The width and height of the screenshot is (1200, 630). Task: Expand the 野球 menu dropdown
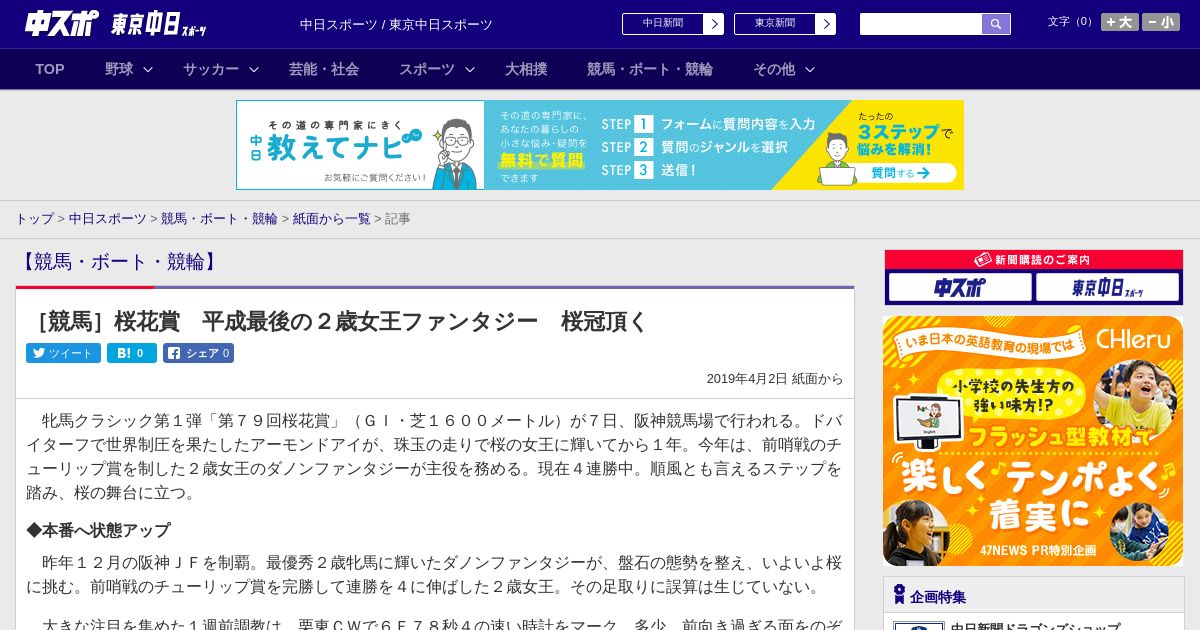(x=128, y=69)
